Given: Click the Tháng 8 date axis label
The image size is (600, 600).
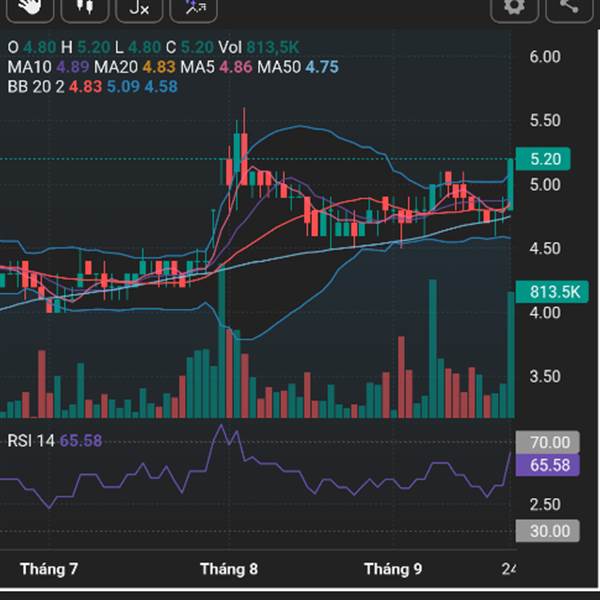Looking at the screenshot, I should click(229, 569).
